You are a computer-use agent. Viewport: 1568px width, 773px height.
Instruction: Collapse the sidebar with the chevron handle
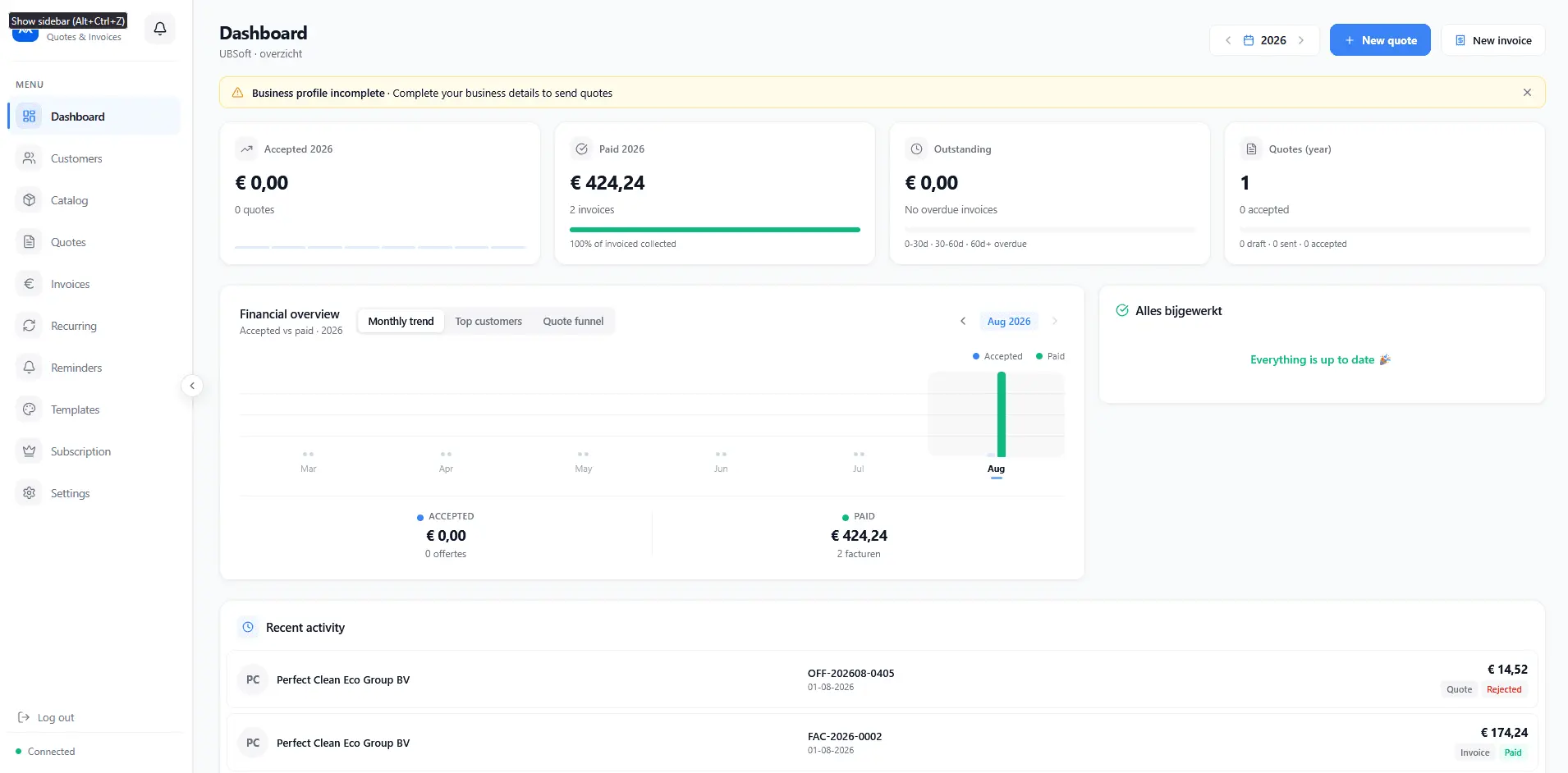(x=192, y=386)
